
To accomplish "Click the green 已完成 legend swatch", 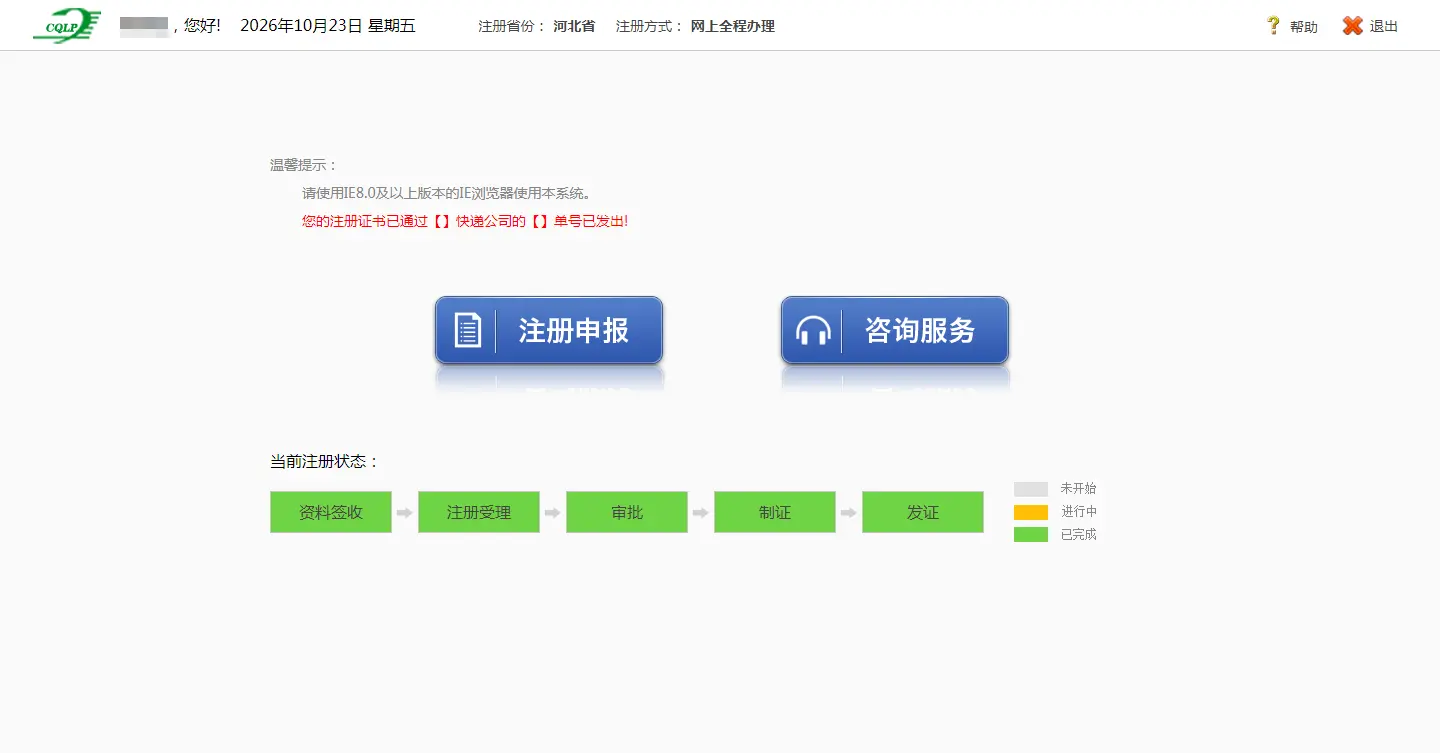I will tap(1031, 535).
